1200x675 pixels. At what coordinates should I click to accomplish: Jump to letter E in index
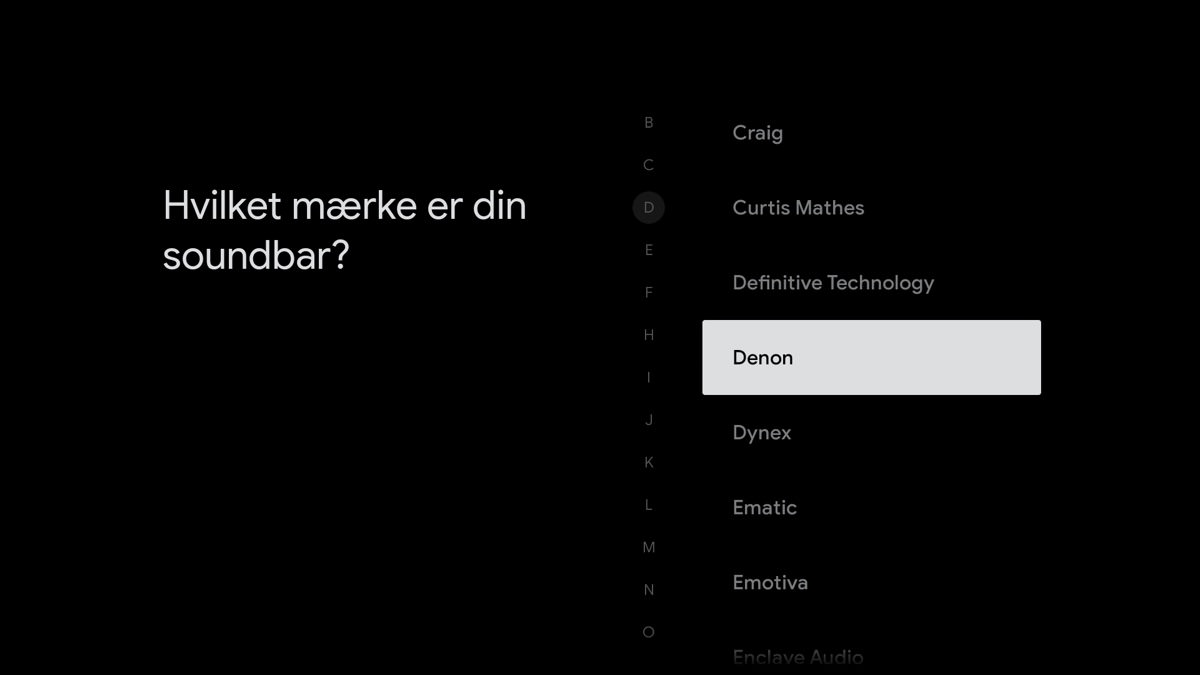648,250
